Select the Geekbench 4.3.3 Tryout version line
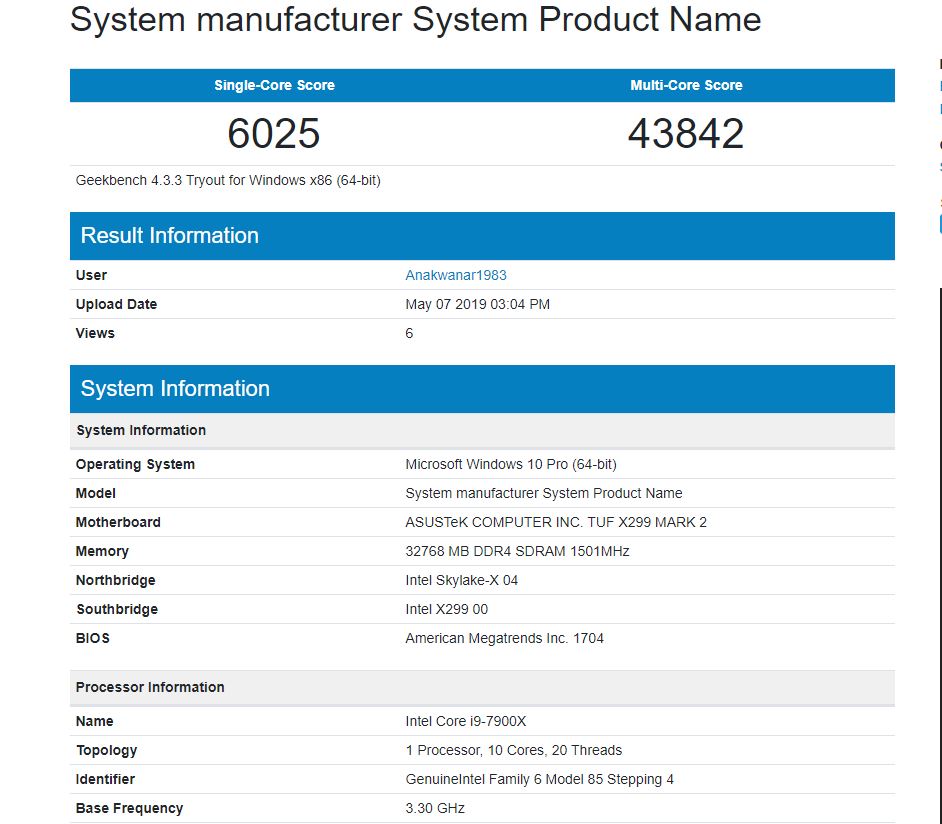The height and width of the screenshot is (824, 942). click(x=228, y=180)
